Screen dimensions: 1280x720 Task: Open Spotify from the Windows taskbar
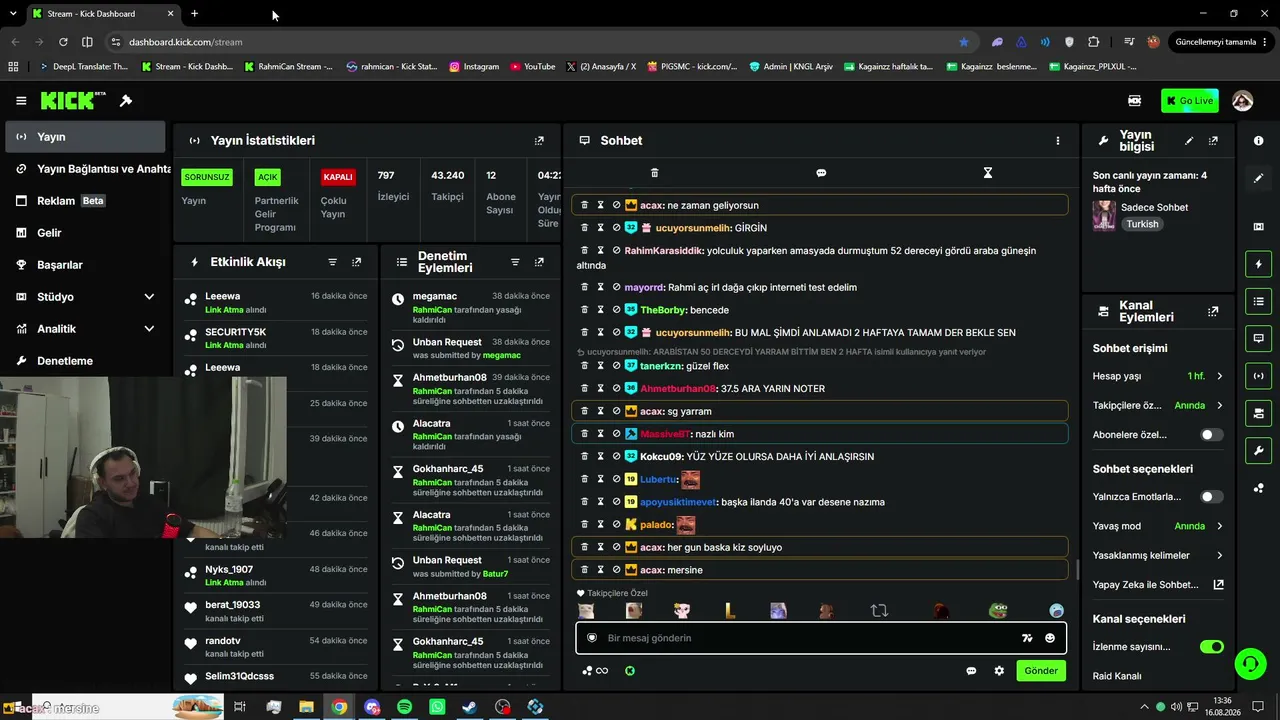[x=404, y=707]
